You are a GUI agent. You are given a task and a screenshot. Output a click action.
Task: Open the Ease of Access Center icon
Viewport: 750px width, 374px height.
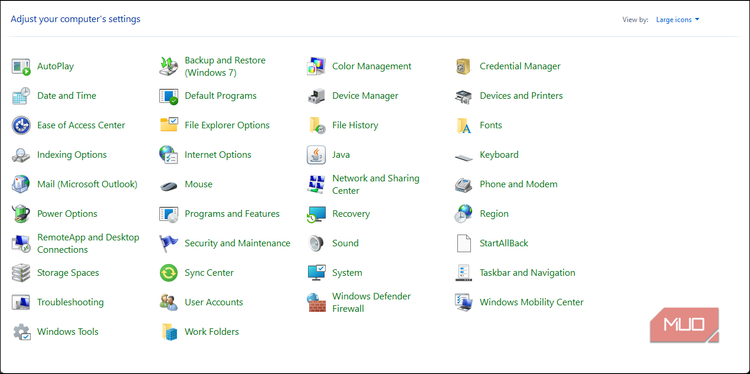pyautogui.click(x=21, y=126)
